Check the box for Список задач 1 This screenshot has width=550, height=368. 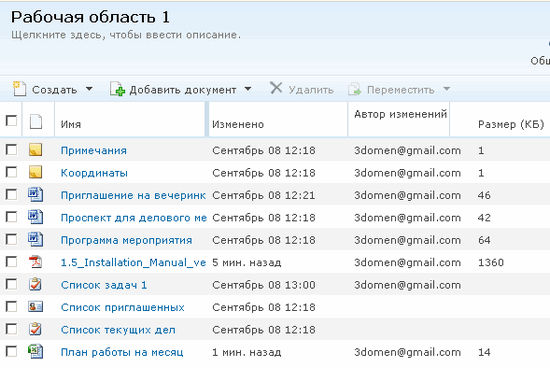tap(11, 284)
